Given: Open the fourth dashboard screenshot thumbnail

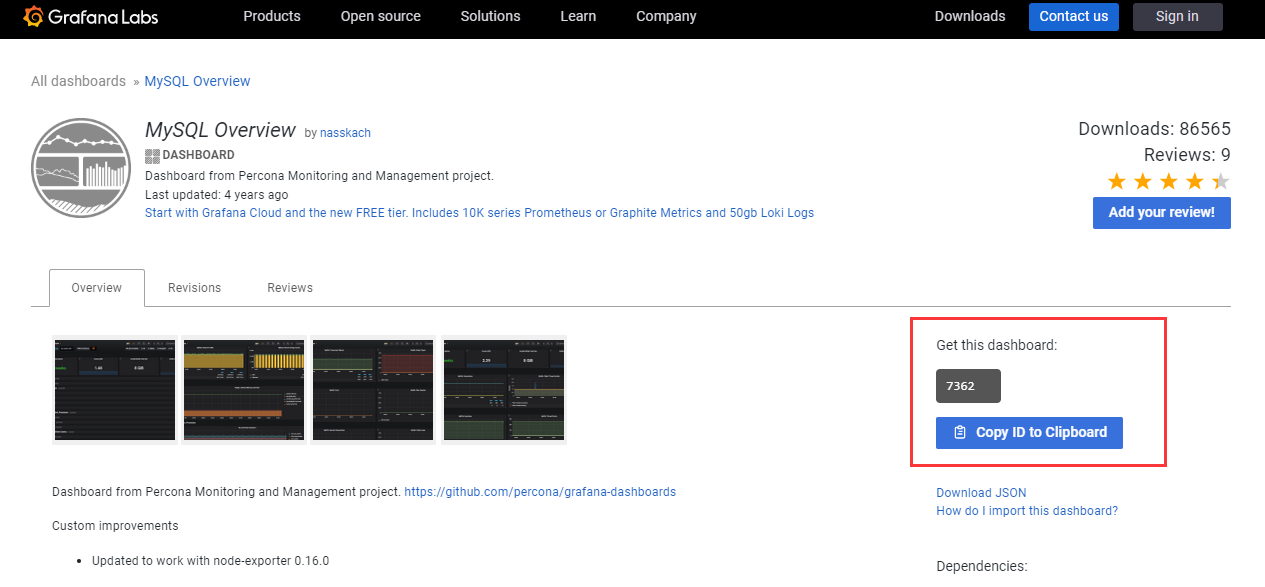Looking at the screenshot, I should tap(504, 389).
